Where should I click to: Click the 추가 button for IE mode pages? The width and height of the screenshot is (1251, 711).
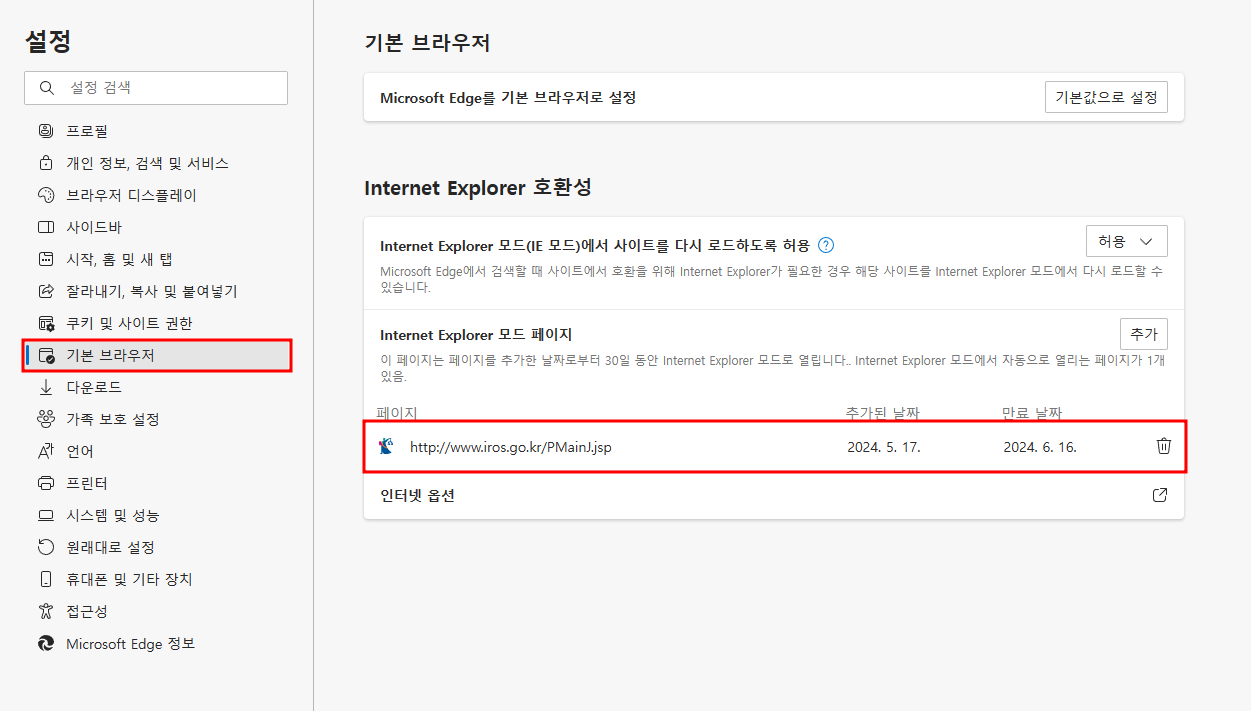pos(1143,334)
